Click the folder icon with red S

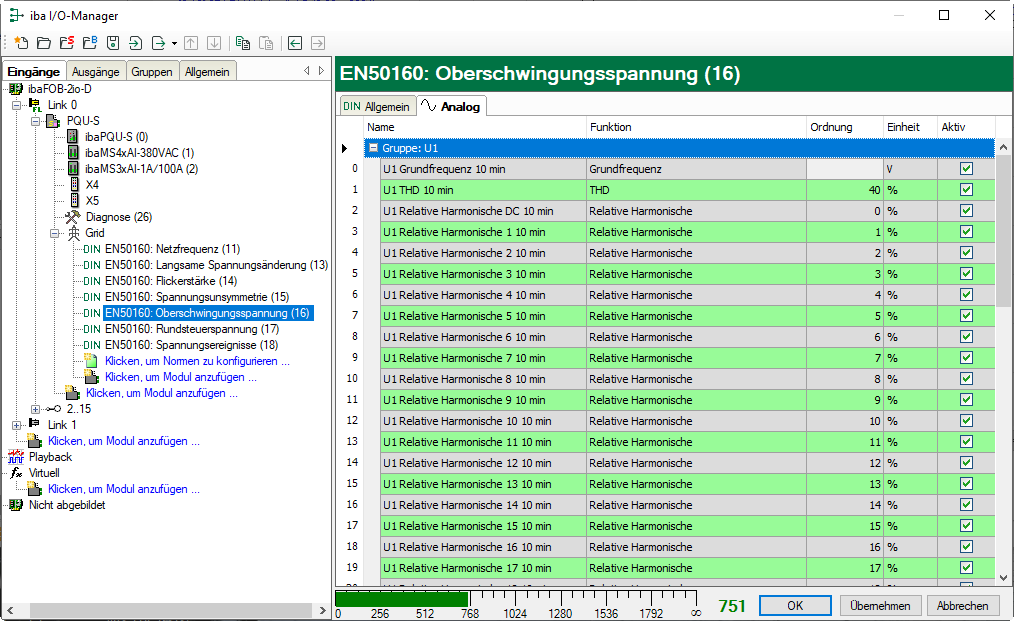click(x=66, y=43)
